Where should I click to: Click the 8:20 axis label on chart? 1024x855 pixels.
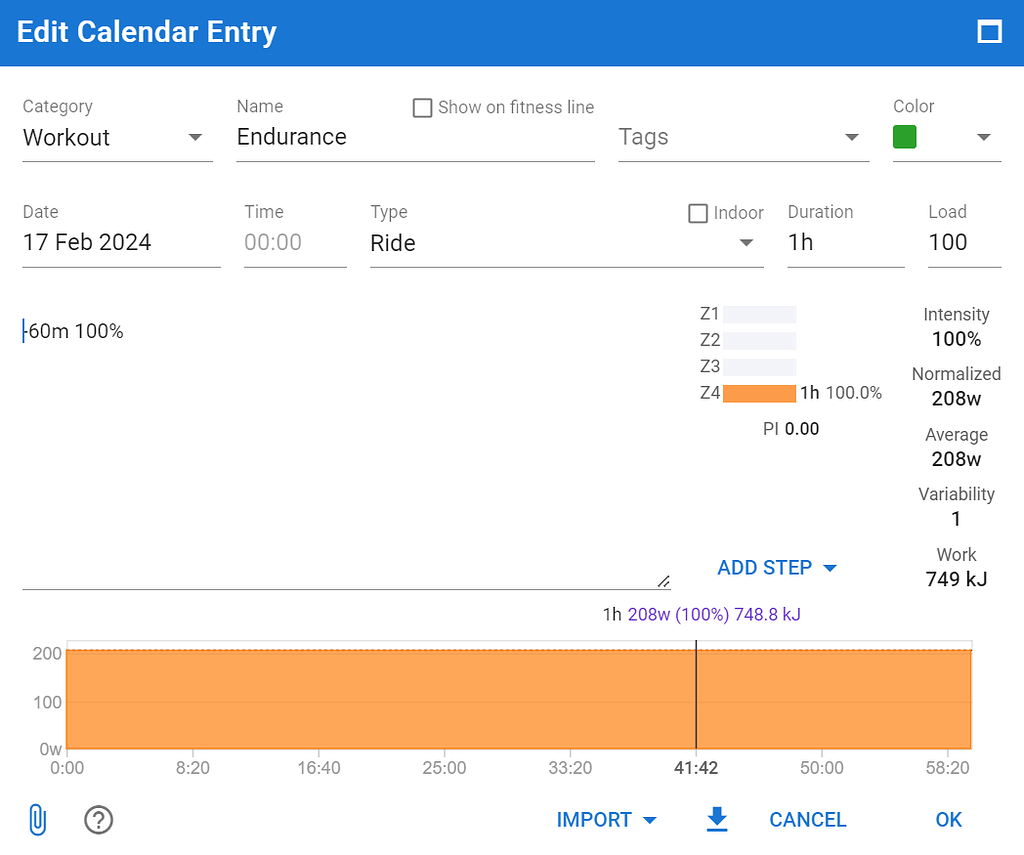coord(193,767)
